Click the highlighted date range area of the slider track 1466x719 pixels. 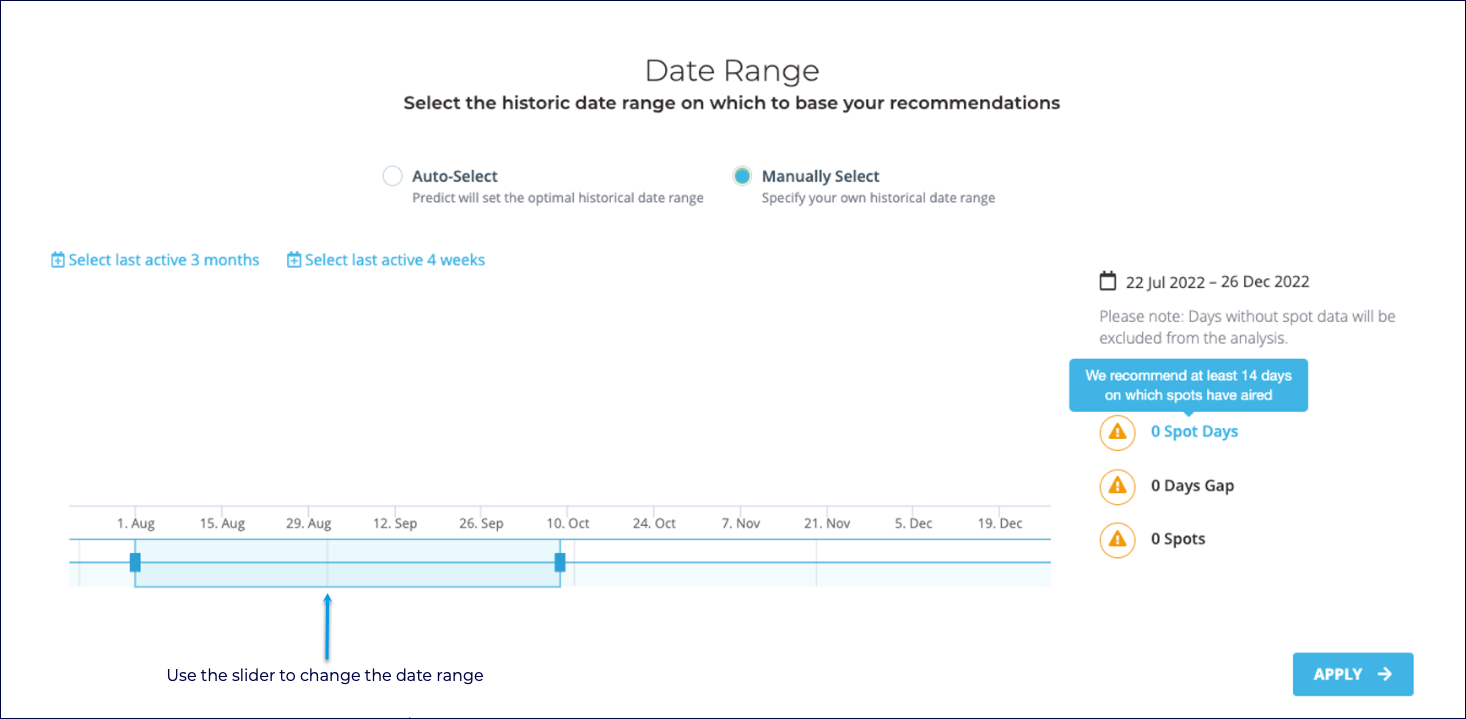(348, 562)
